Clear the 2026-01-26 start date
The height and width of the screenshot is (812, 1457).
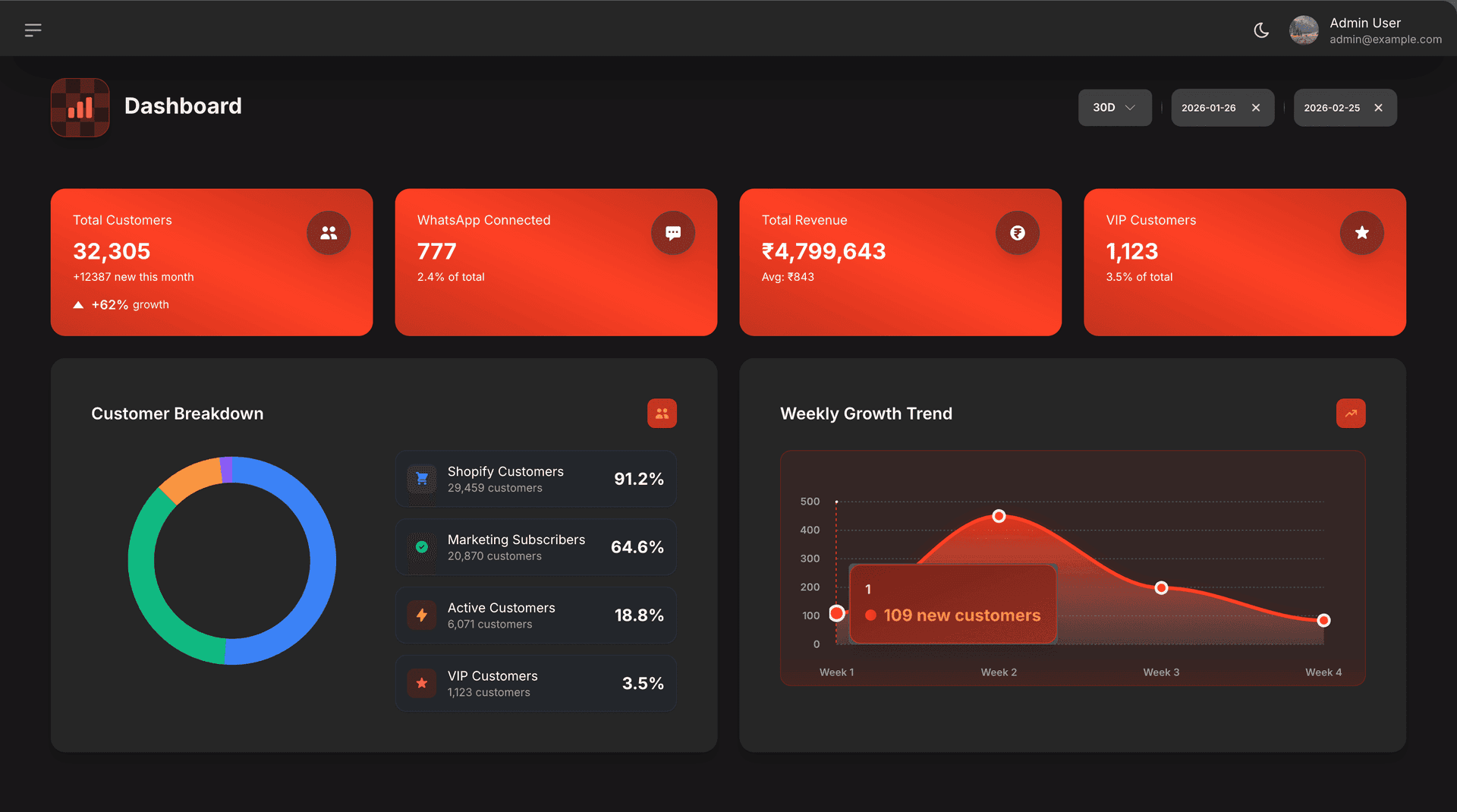point(1256,108)
